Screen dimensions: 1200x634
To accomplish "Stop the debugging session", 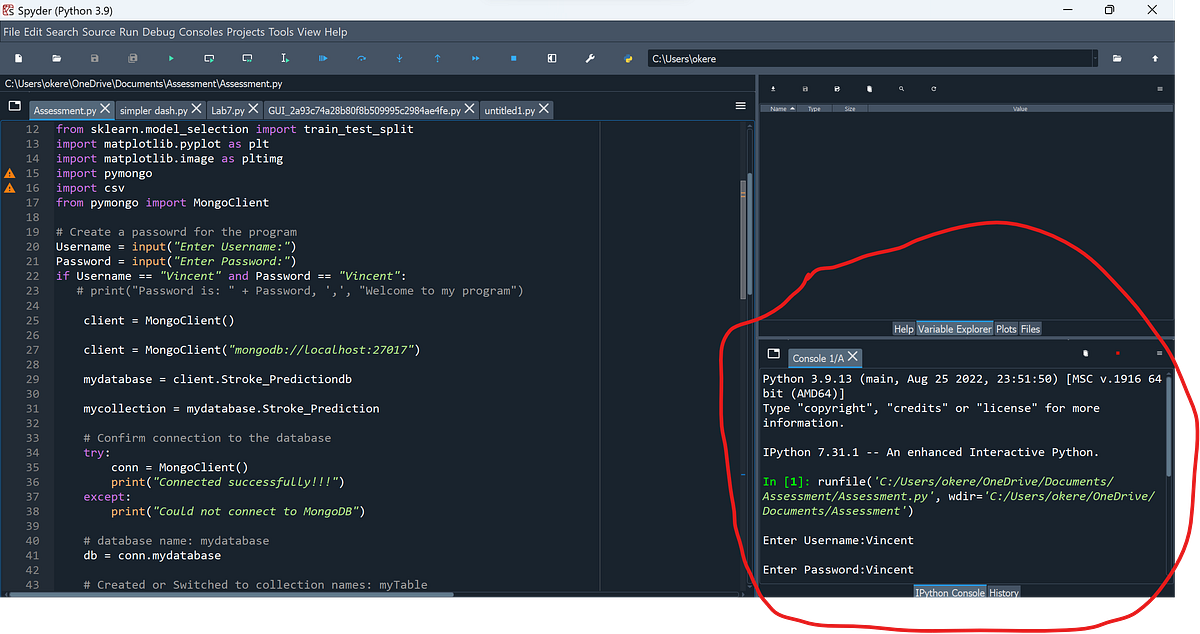I will tap(511, 58).
